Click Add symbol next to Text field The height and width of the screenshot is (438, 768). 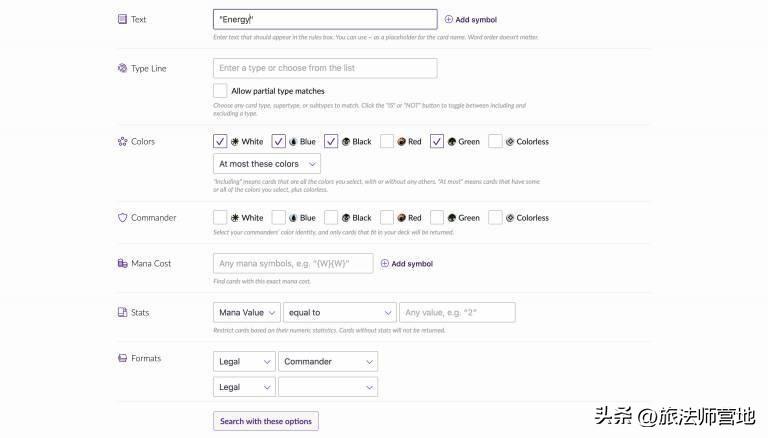pyautogui.click(x=471, y=20)
